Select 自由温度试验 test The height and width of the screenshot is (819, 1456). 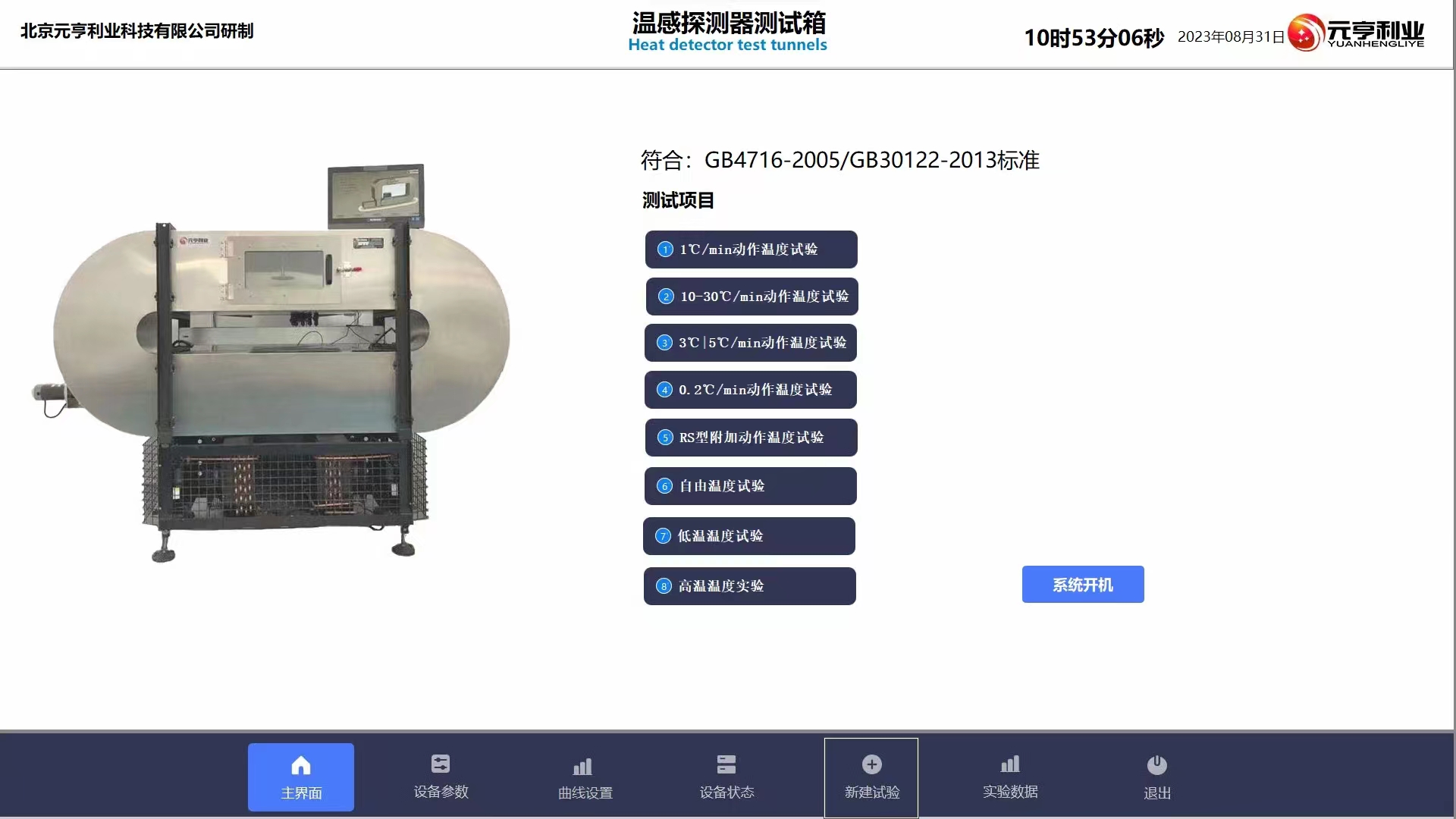(751, 486)
